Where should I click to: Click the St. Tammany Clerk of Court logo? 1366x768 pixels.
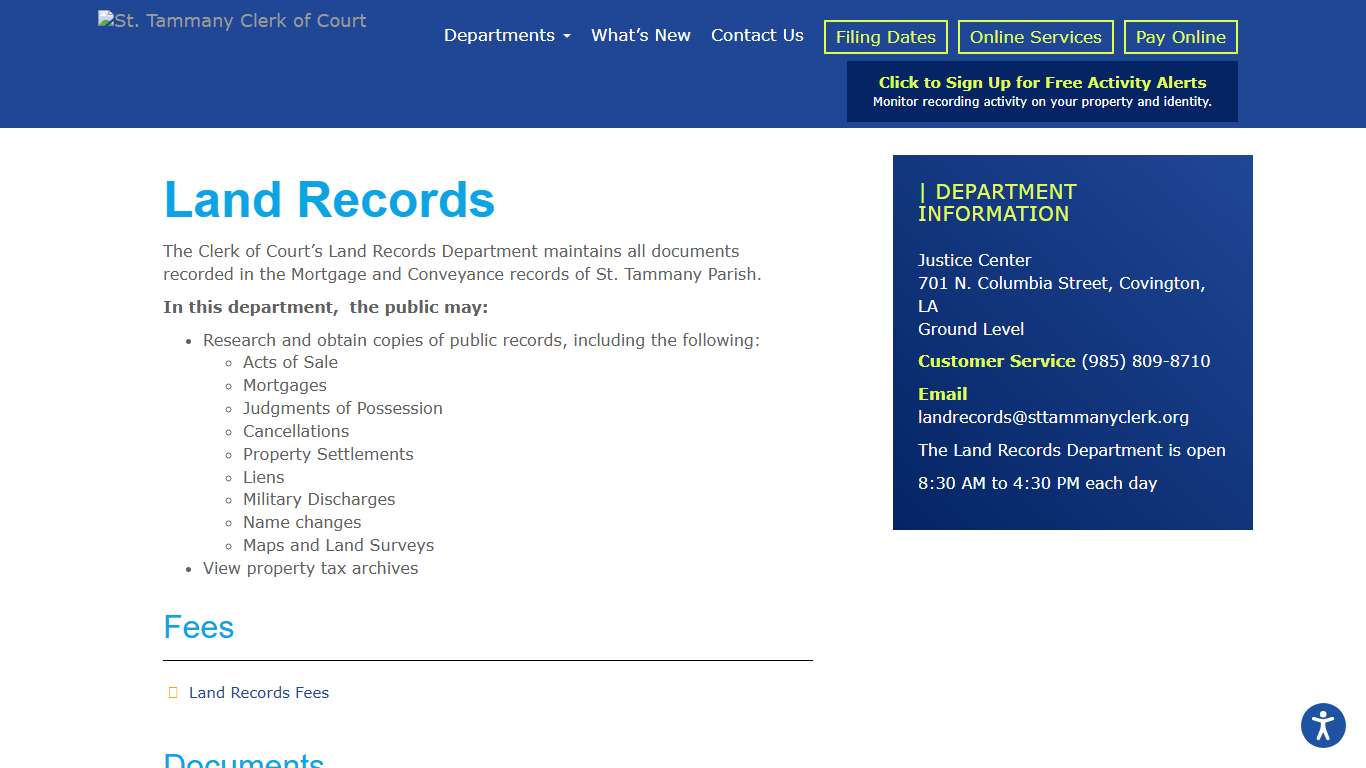click(231, 19)
